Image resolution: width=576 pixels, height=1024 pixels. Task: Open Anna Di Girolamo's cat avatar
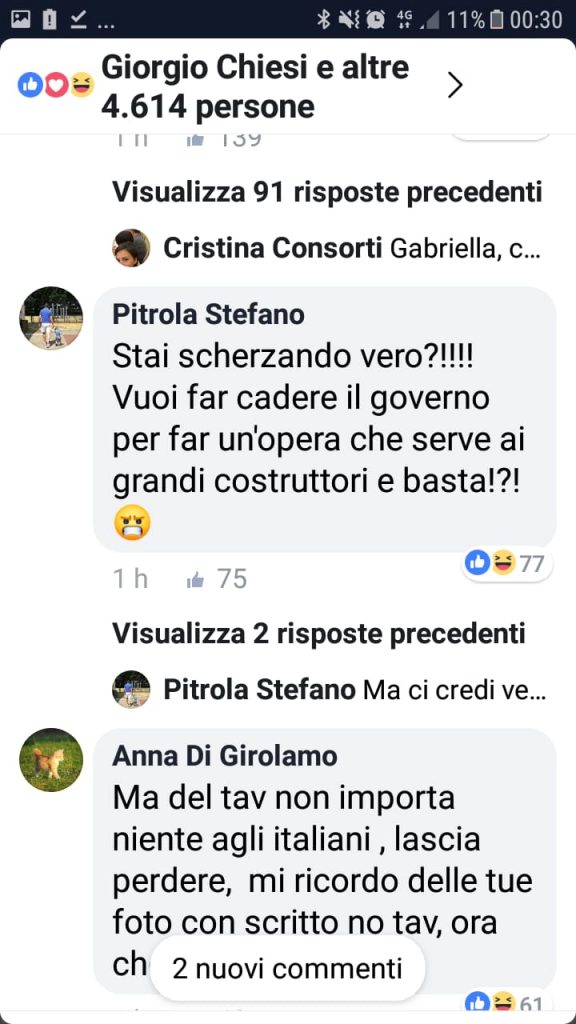[x=51, y=760]
